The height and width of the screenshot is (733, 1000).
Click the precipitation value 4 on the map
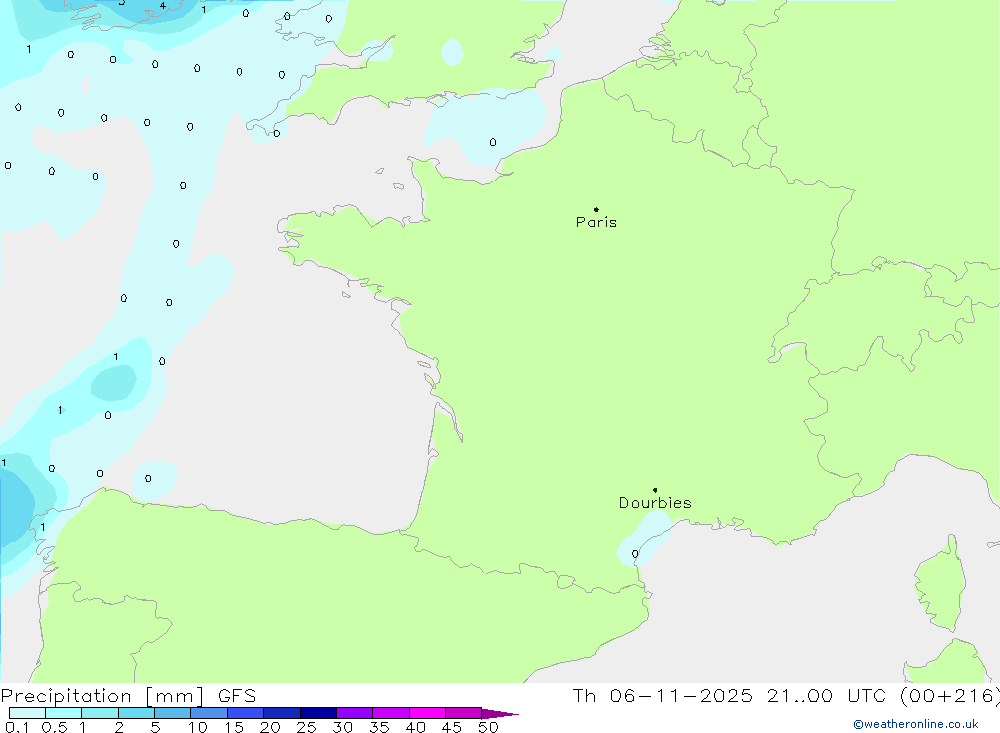tap(163, 5)
